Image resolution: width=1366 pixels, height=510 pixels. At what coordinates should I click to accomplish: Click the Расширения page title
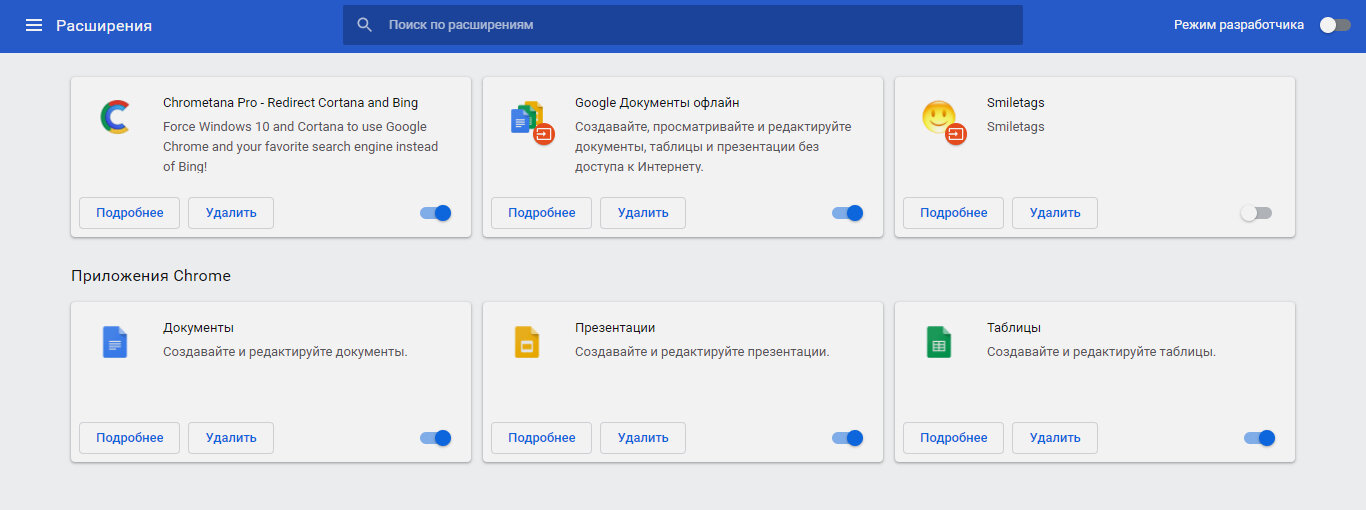[x=104, y=25]
